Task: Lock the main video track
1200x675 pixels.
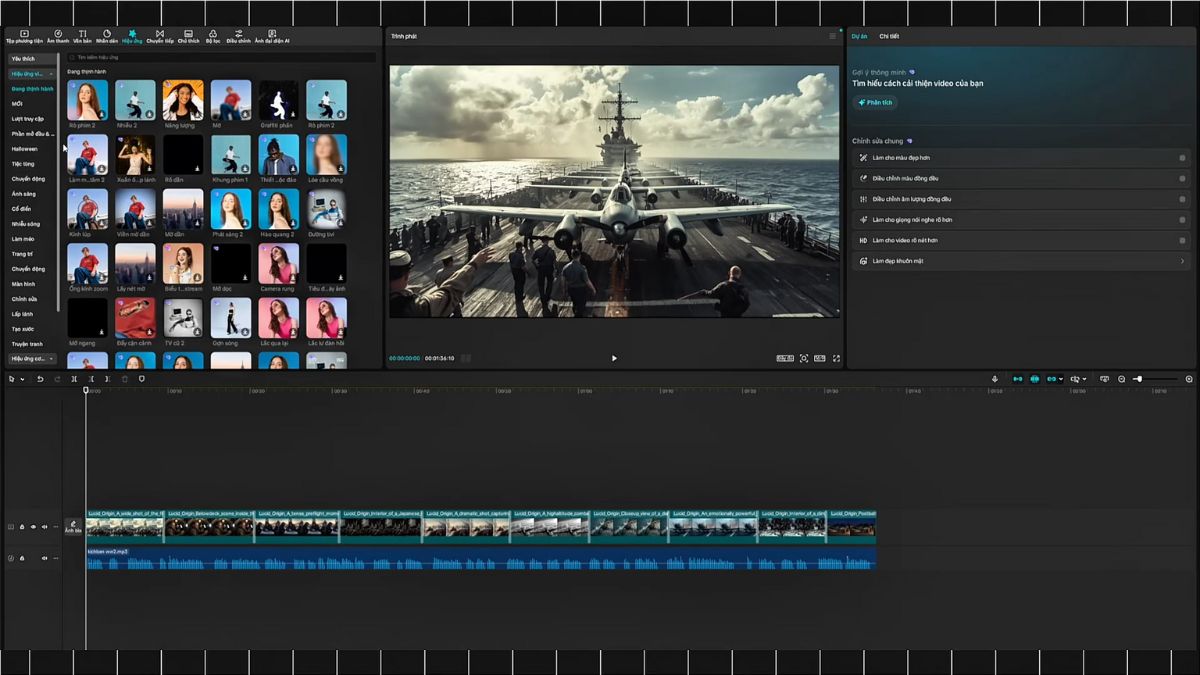Action: click(21, 526)
